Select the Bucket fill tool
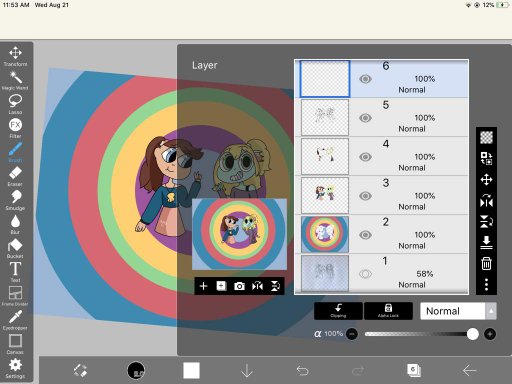Viewport: 512px width, 384px height. [15, 248]
